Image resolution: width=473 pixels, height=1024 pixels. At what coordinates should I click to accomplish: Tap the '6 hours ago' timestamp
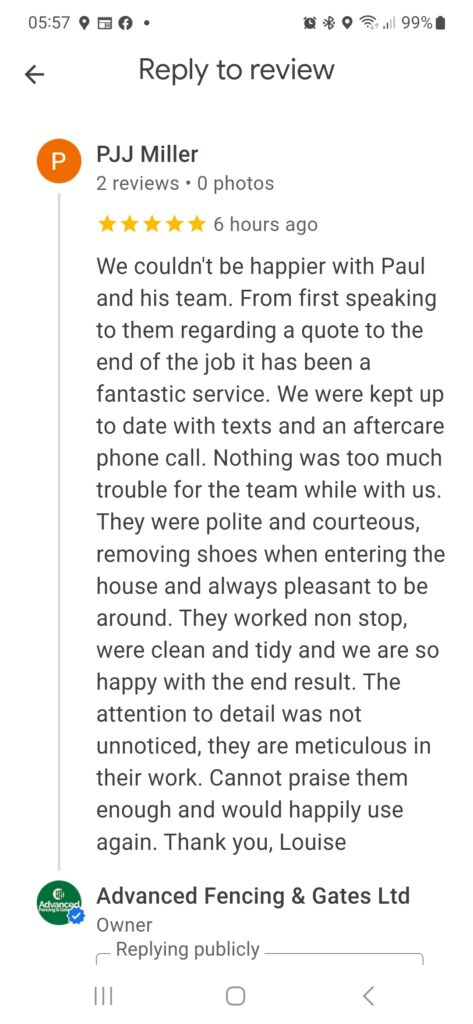[265, 225]
